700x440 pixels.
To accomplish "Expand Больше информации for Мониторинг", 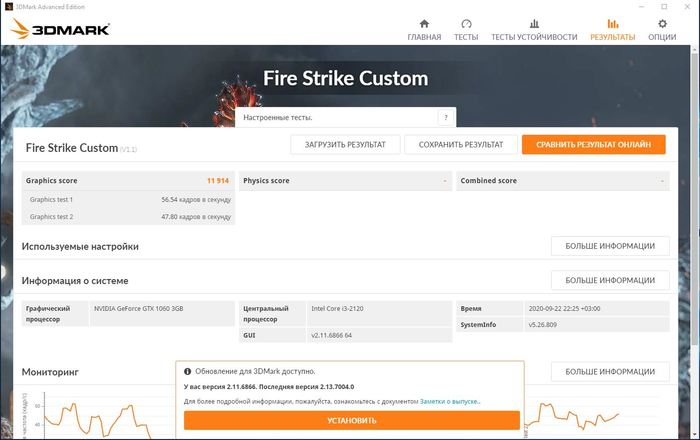I will pos(610,372).
